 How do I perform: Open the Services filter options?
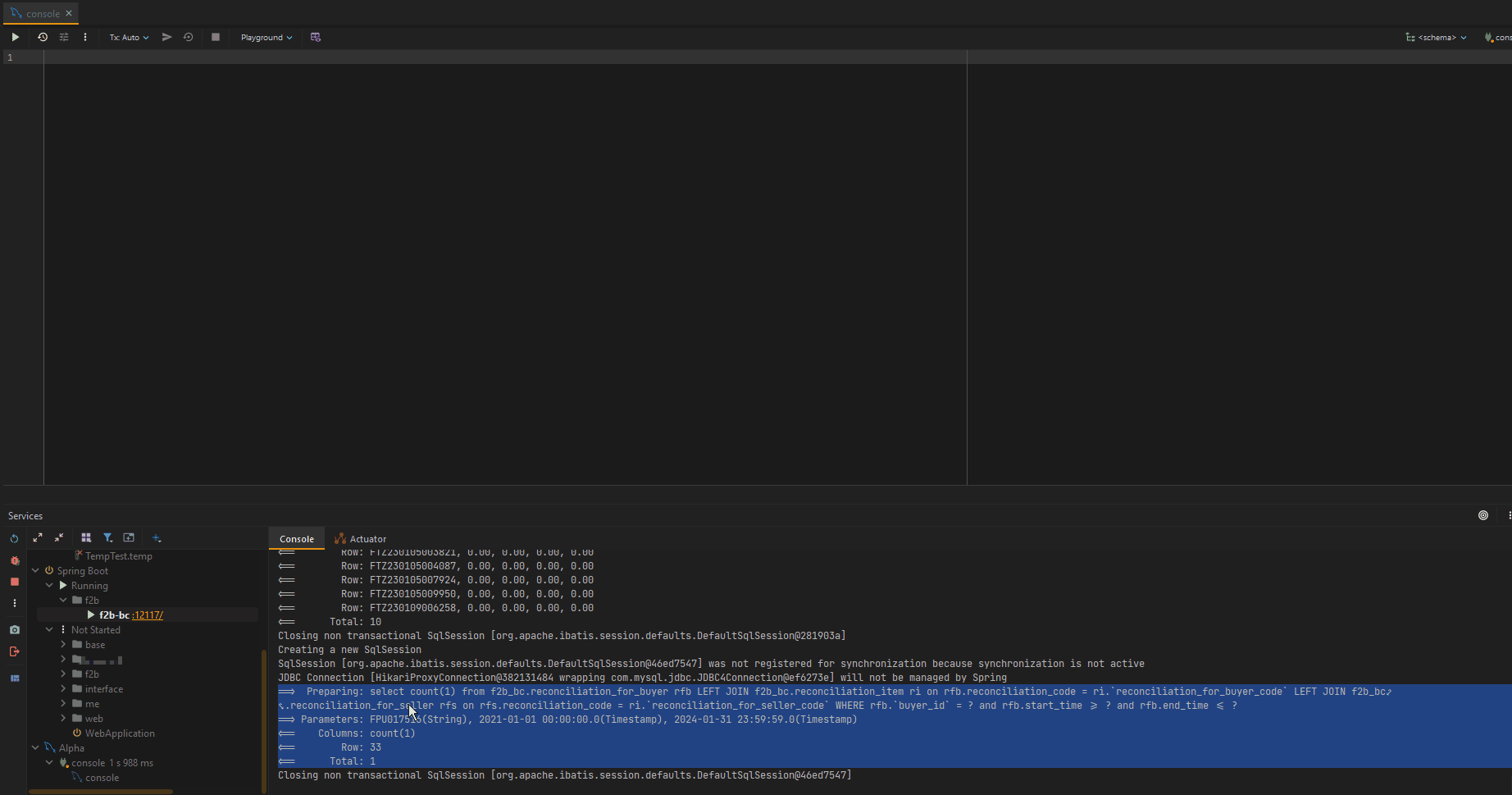pos(107,537)
